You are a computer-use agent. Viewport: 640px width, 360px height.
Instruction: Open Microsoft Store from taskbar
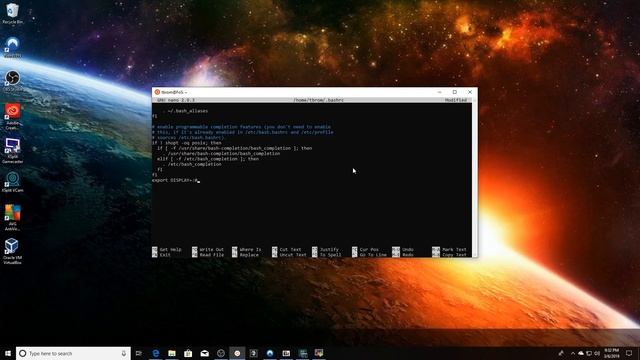(x=188, y=353)
